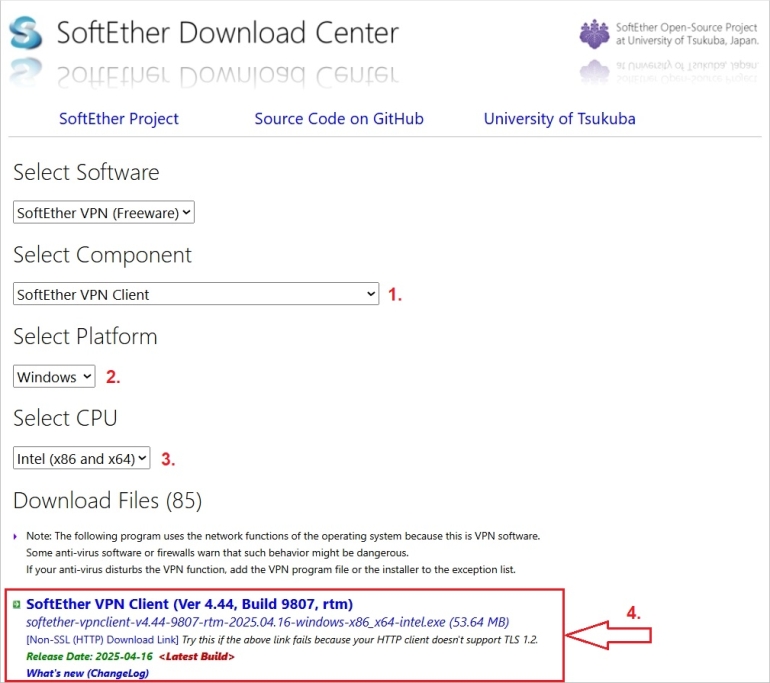
Task: Expand the Windows platform dropdown
Action: 54,376
